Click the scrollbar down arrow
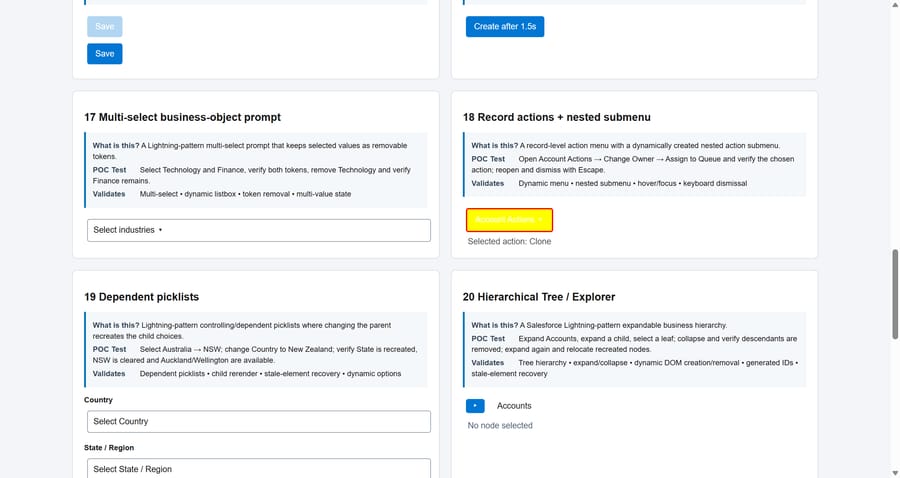 895,473
